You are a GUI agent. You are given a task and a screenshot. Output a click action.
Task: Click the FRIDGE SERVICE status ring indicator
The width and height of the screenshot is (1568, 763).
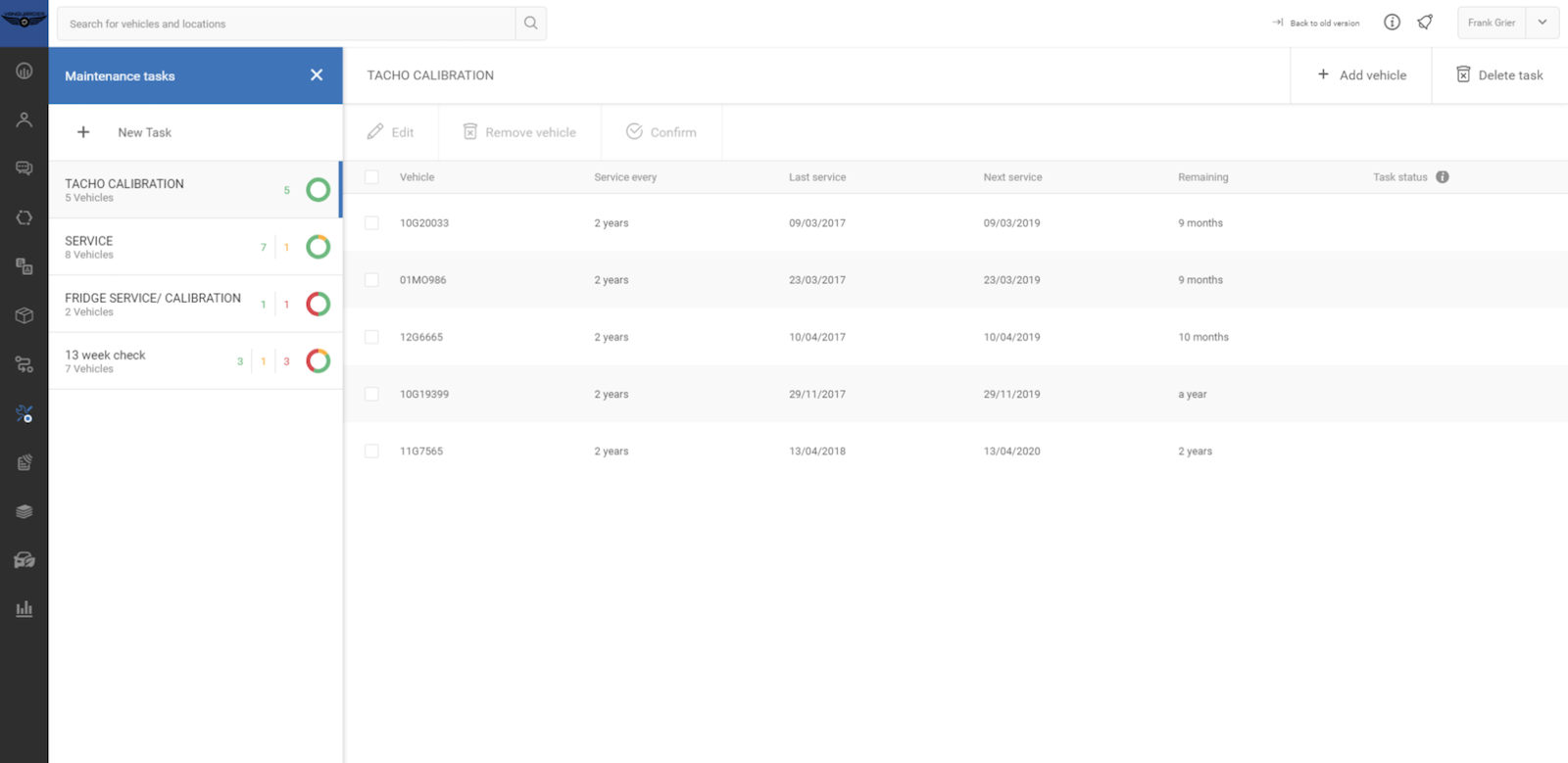click(318, 305)
